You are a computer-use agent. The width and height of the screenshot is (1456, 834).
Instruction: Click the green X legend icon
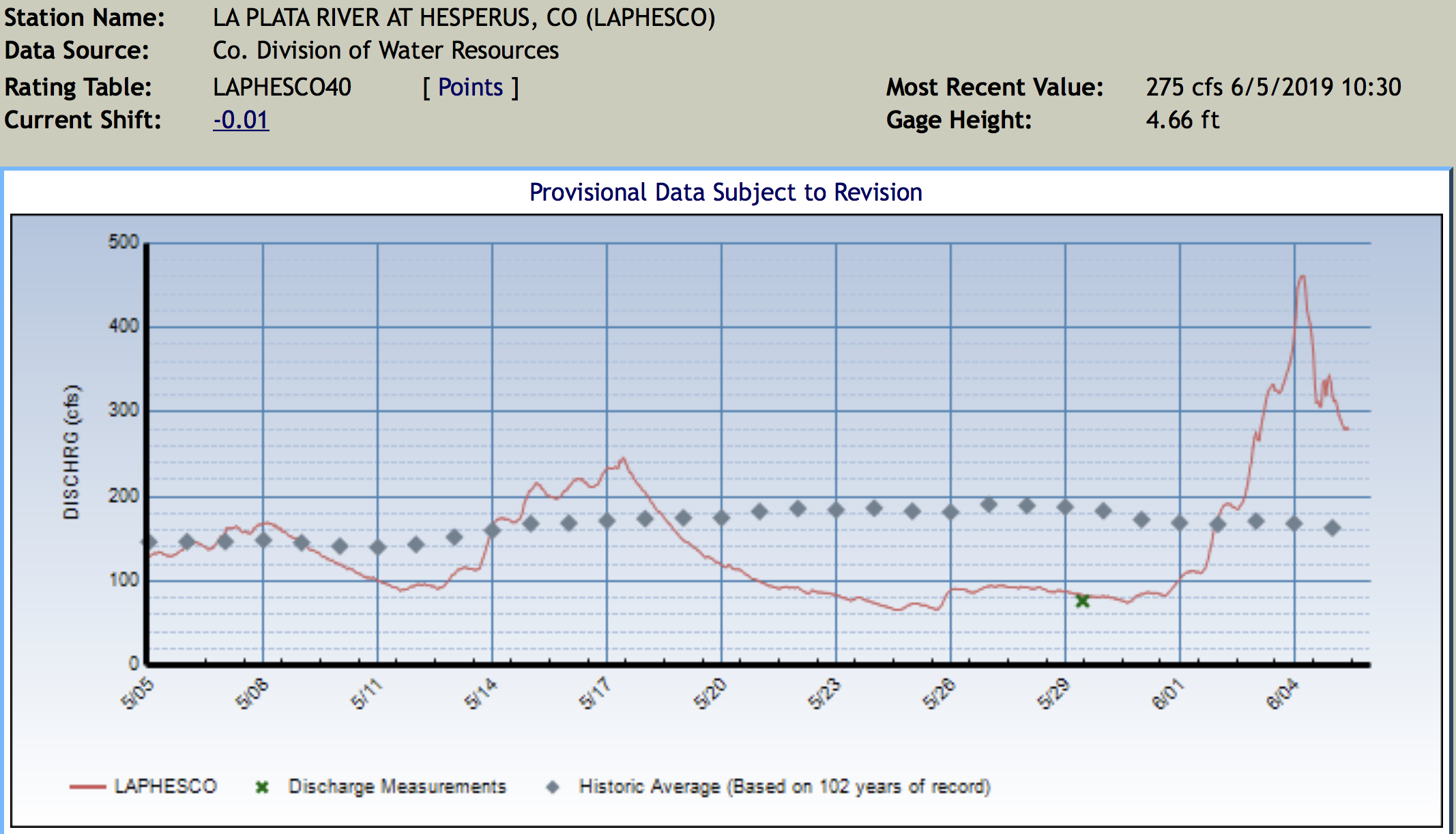(x=262, y=788)
